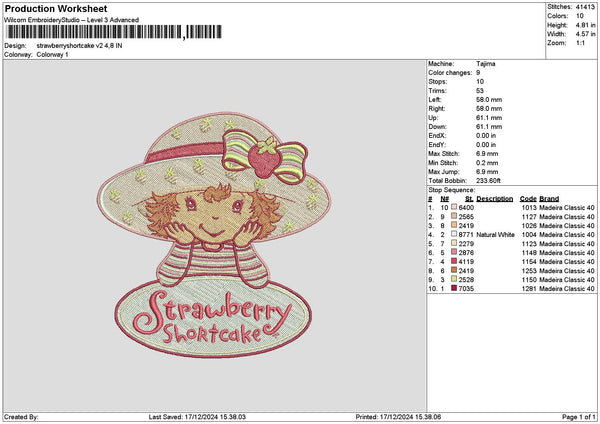Image resolution: width=600 pixels, height=424 pixels.
Task: Click the orange swatch for code 1253
Action: pyautogui.click(x=454, y=270)
